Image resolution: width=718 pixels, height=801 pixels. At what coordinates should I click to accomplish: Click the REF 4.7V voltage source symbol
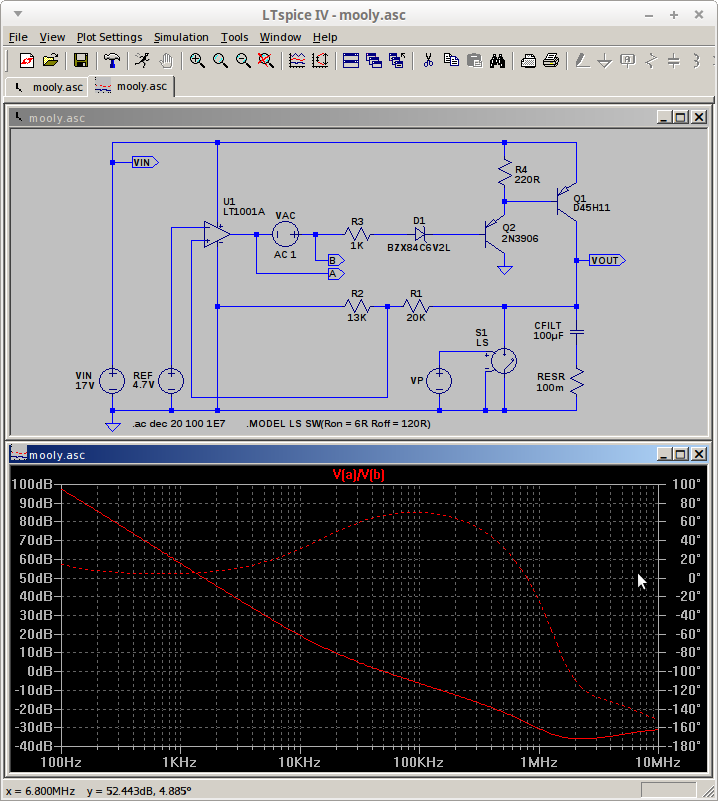tap(171, 381)
